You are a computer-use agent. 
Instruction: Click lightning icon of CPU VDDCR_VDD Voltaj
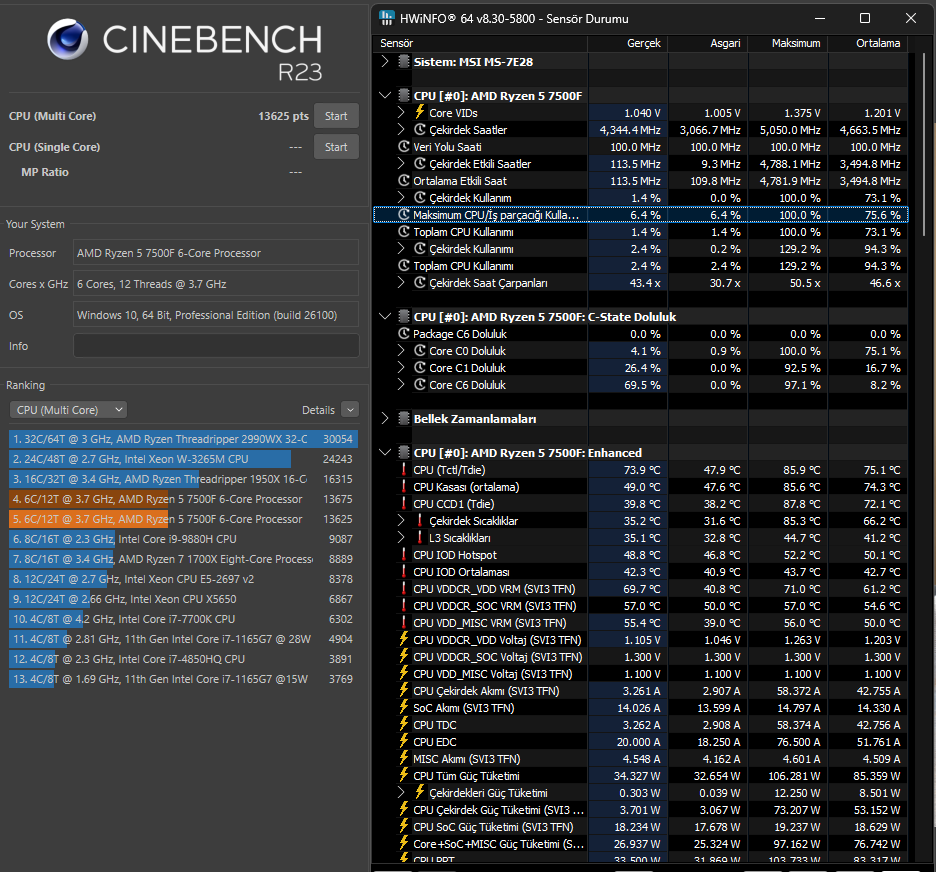404,639
